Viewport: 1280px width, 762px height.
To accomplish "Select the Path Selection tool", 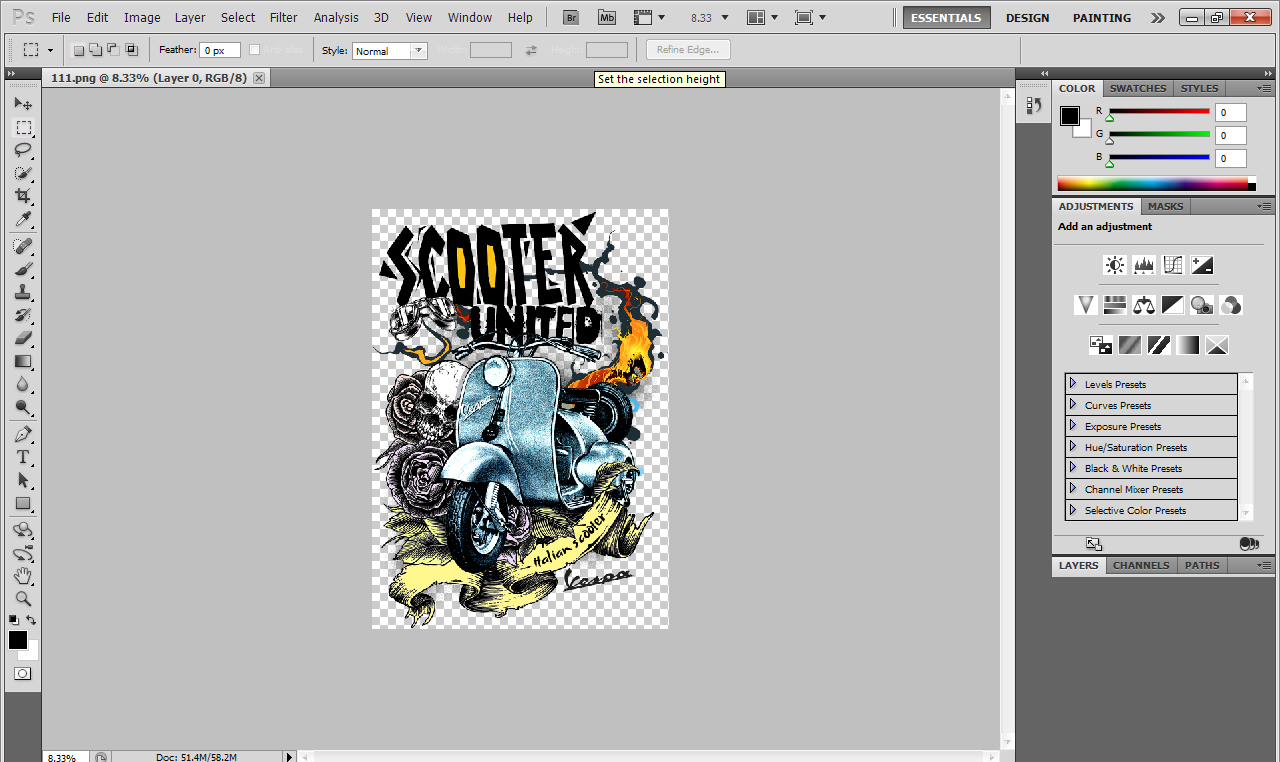I will tap(23, 480).
